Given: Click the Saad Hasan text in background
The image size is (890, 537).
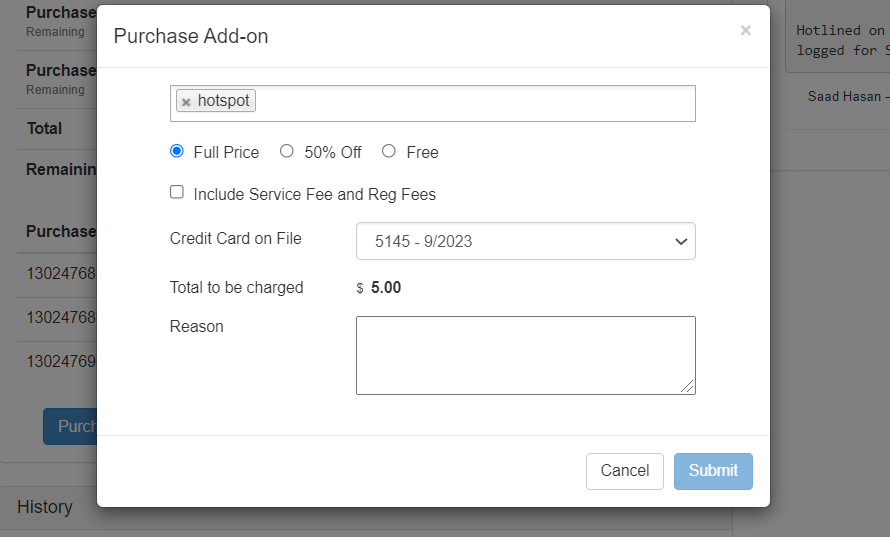Looking at the screenshot, I should click(844, 97).
